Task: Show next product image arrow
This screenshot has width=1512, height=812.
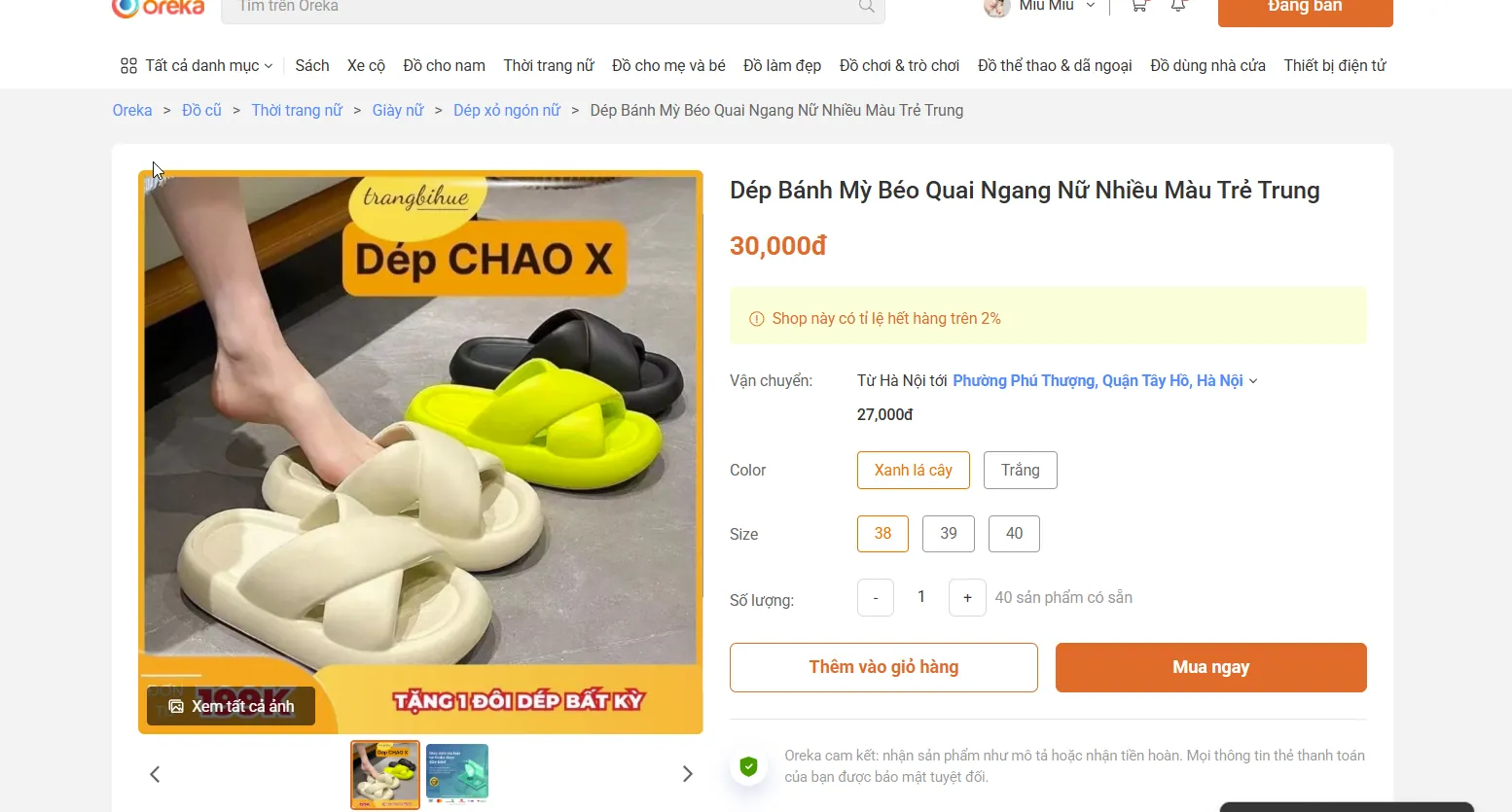Action: coord(687,774)
